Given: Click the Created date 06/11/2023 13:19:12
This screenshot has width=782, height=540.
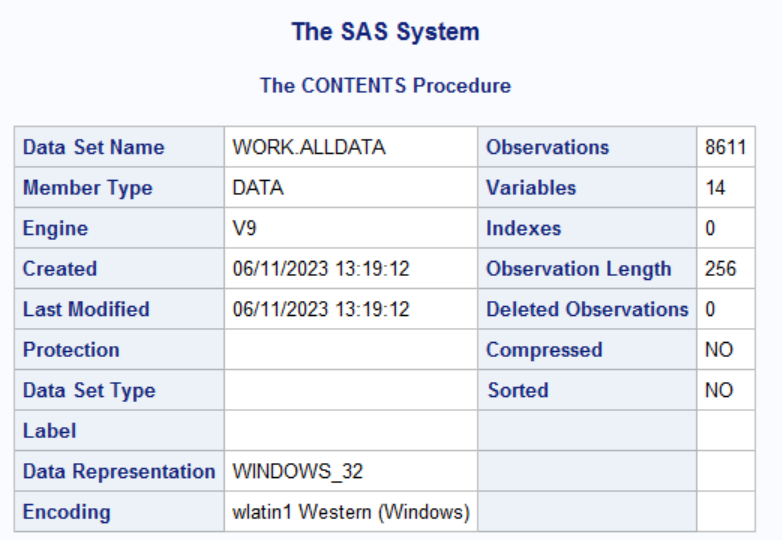Looking at the screenshot, I should (x=321, y=269).
